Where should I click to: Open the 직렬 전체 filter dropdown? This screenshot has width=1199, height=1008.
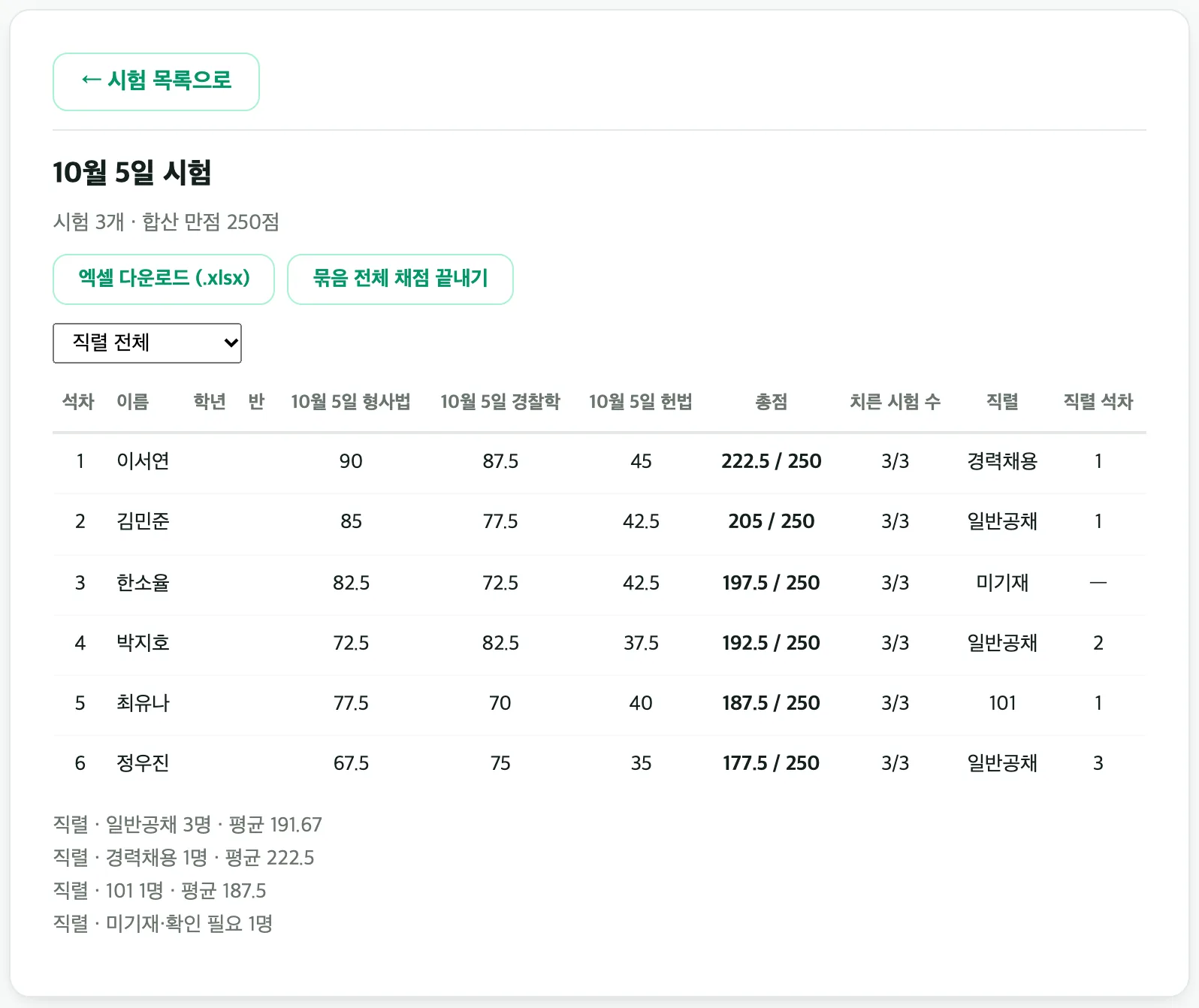[x=147, y=343]
